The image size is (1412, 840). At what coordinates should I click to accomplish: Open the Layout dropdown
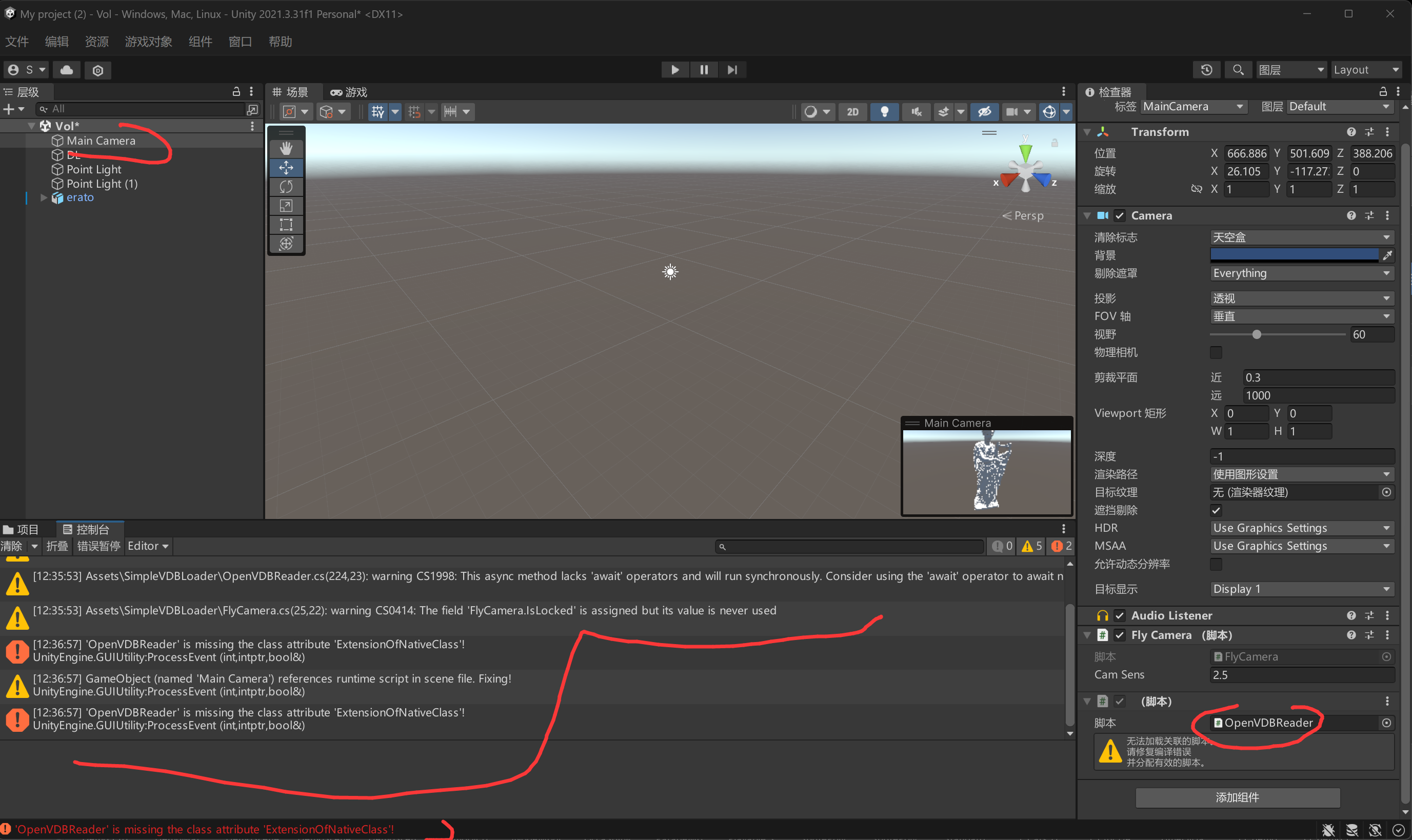(1364, 69)
